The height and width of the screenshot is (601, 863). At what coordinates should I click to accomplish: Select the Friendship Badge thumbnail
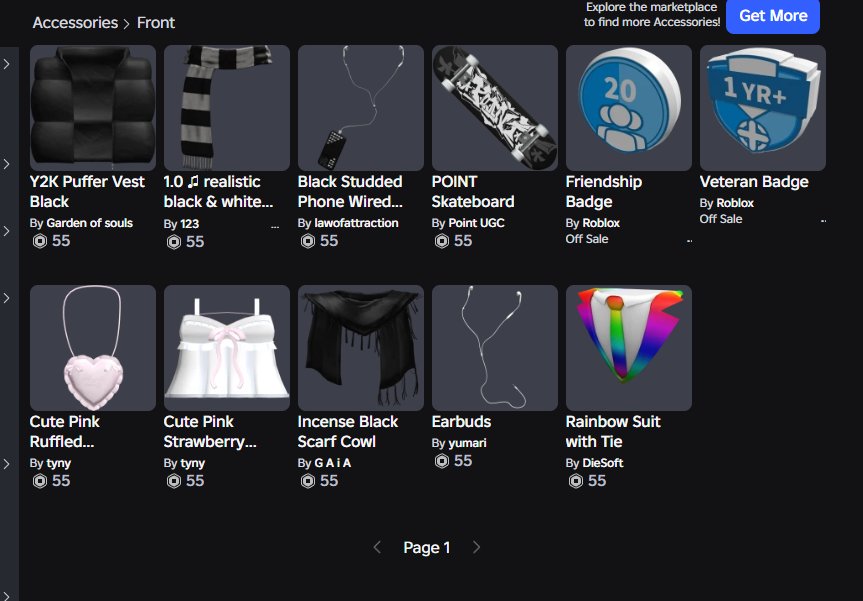pos(629,108)
